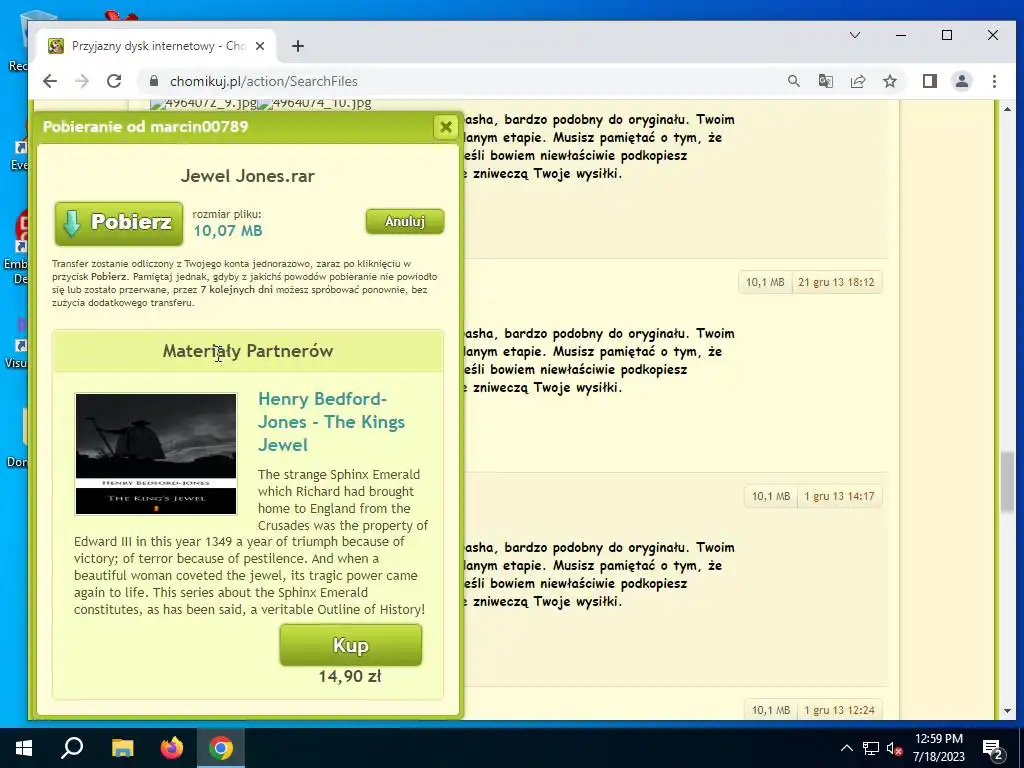This screenshot has width=1024, height=768.
Task: View site info lock icon
Action: point(154,81)
